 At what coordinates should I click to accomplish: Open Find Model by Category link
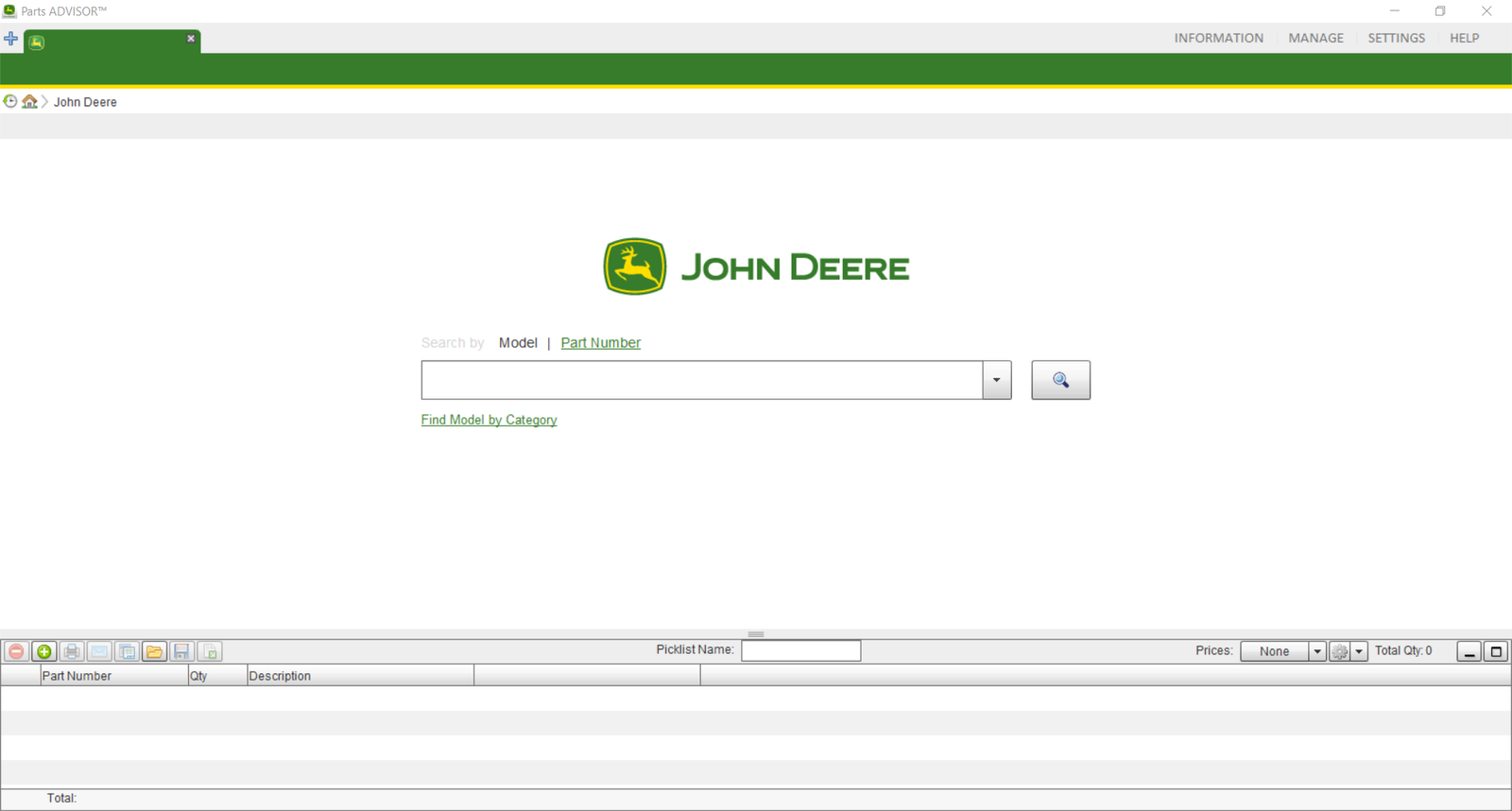[x=489, y=420]
